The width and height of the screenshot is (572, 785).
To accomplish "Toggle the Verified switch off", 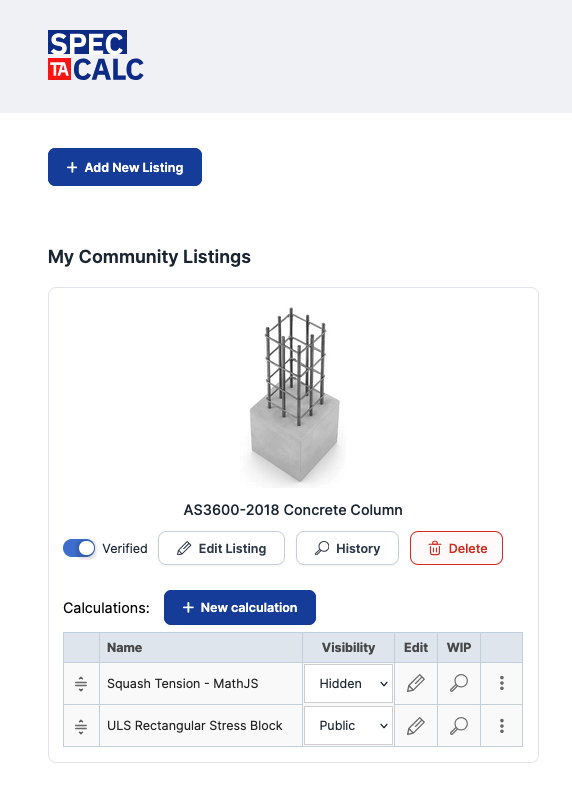I will pyautogui.click(x=79, y=548).
